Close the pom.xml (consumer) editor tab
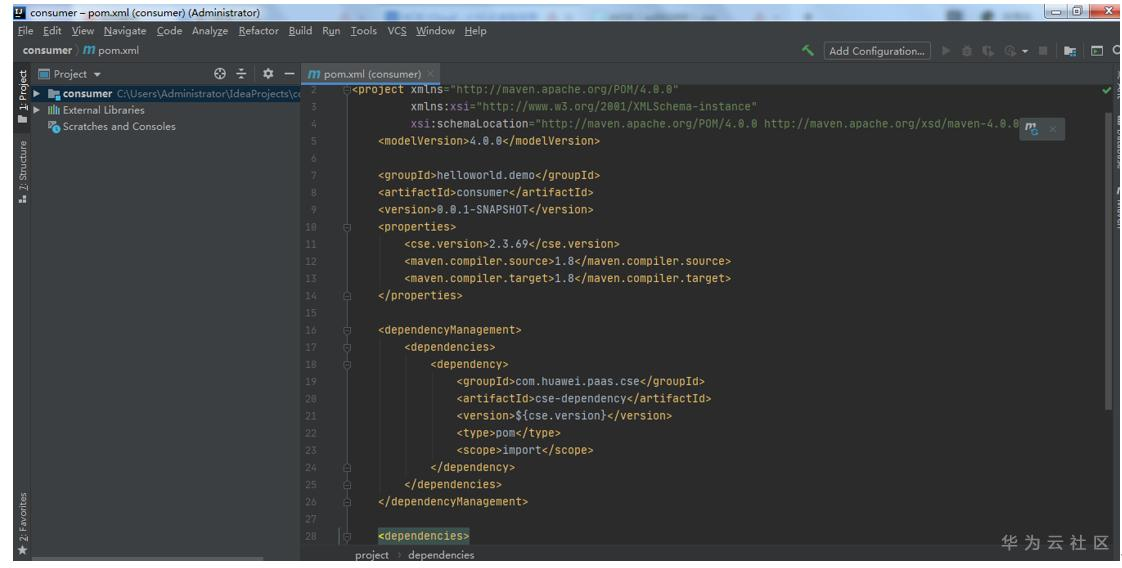 click(x=430, y=74)
